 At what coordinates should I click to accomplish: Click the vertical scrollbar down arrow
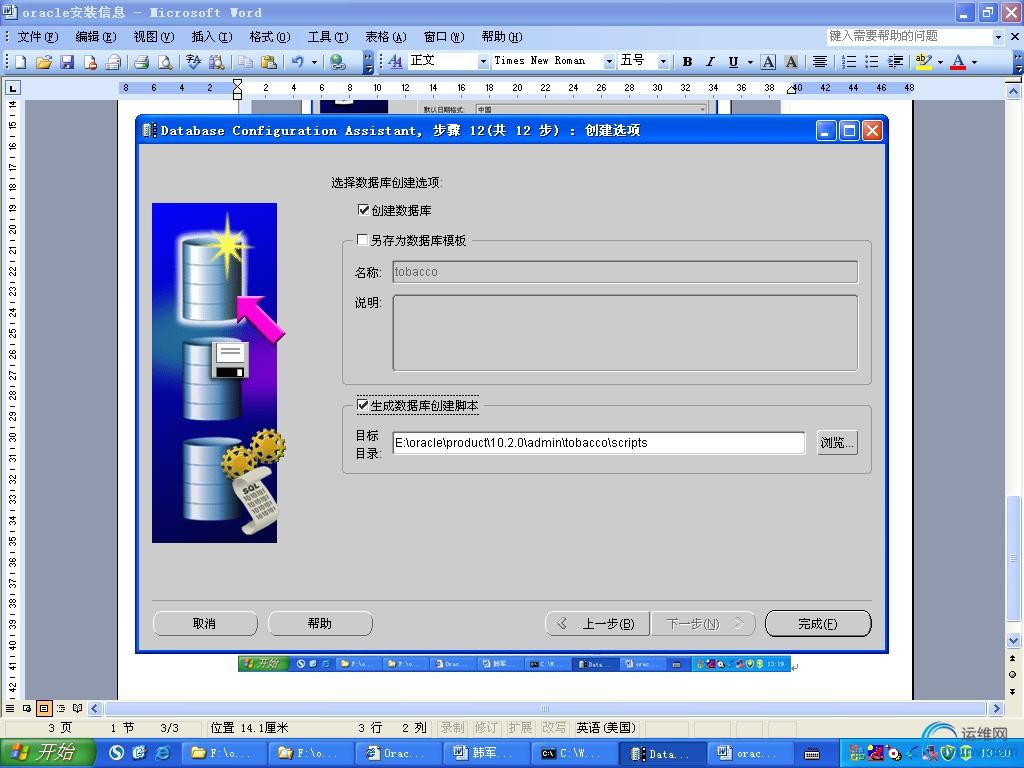tap(1013, 640)
